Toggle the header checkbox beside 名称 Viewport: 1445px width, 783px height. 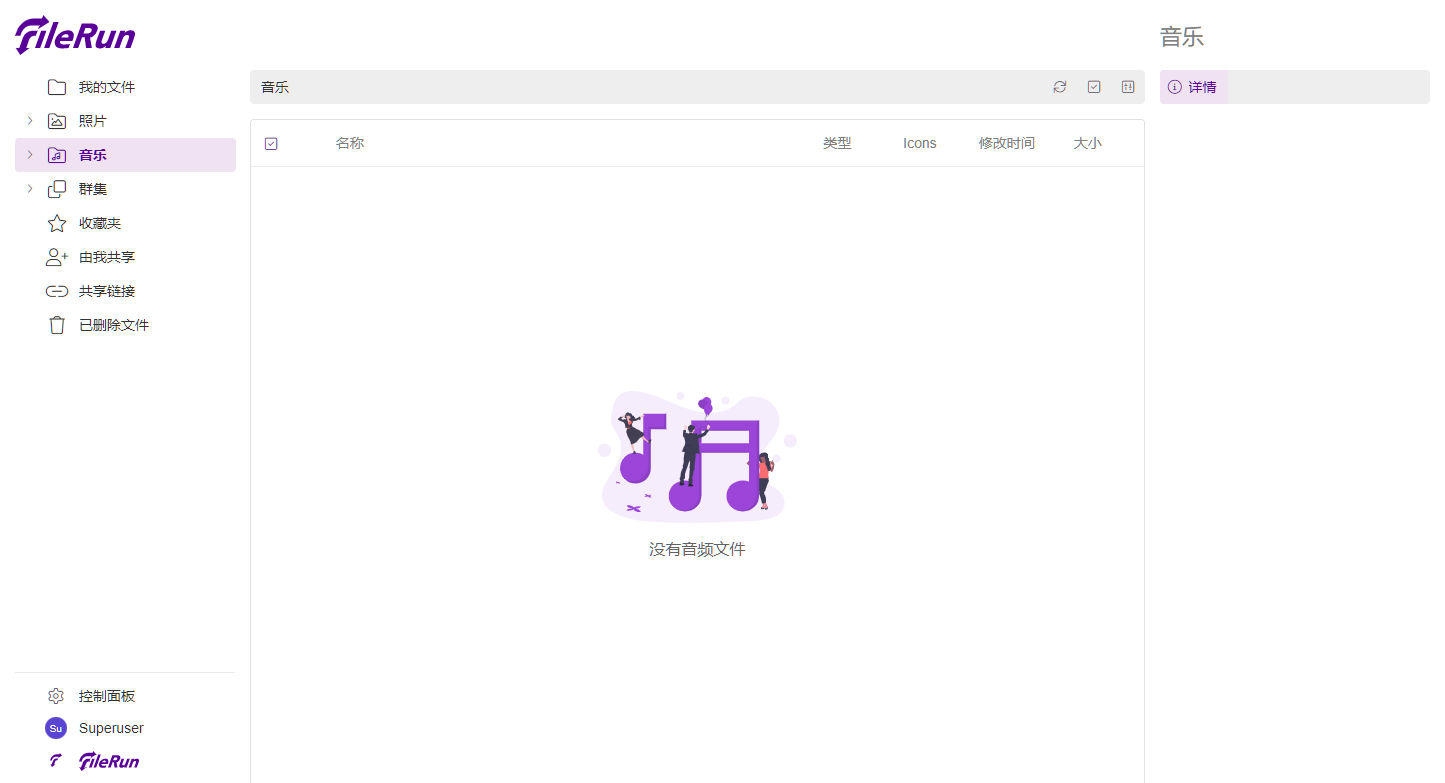[x=271, y=144]
